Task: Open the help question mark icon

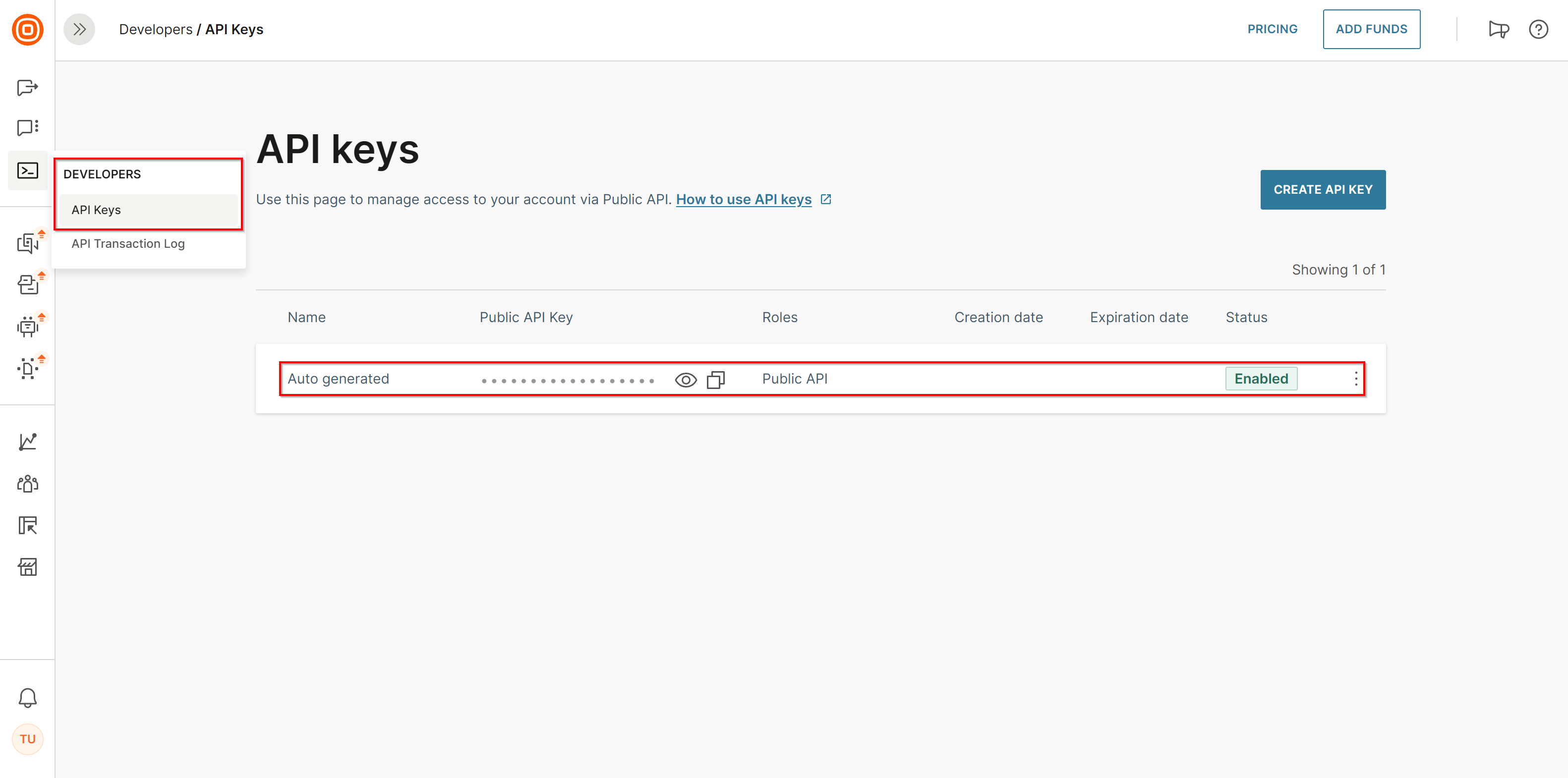Action: [x=1538, y=29]
